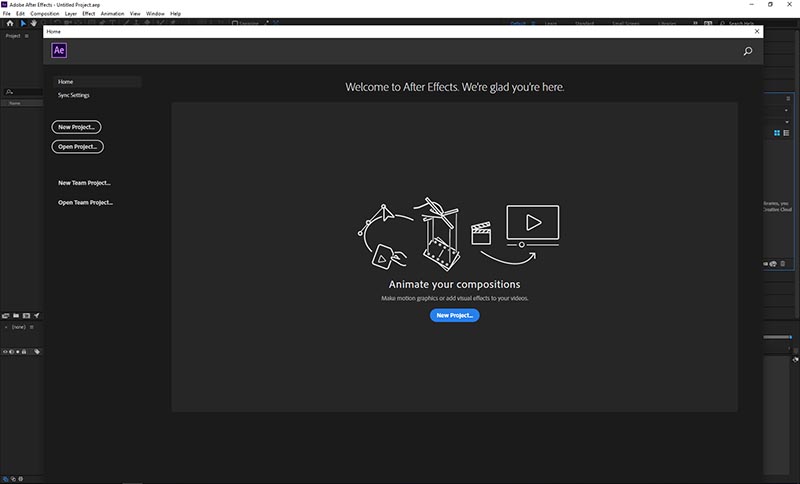Open the Layer menu

coord(71,14)
